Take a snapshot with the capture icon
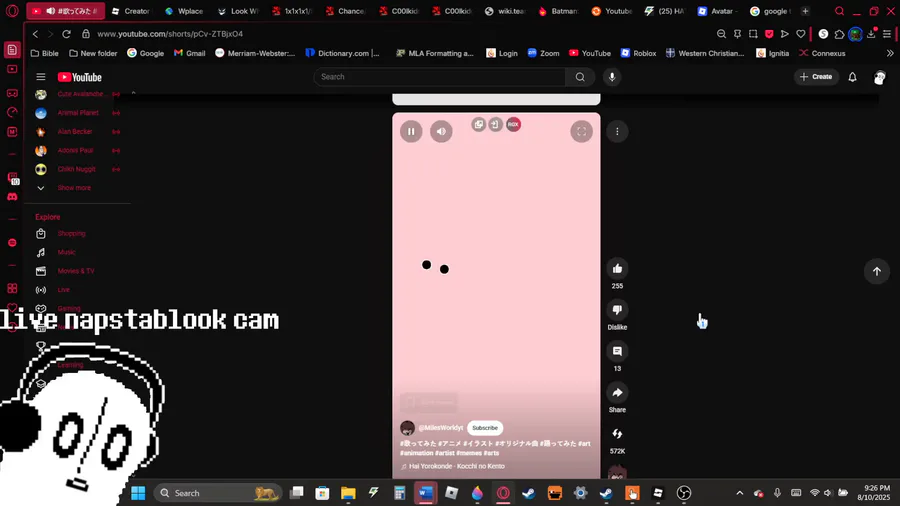The width and height of the screenshot is (900, 506). click(753, 34)
